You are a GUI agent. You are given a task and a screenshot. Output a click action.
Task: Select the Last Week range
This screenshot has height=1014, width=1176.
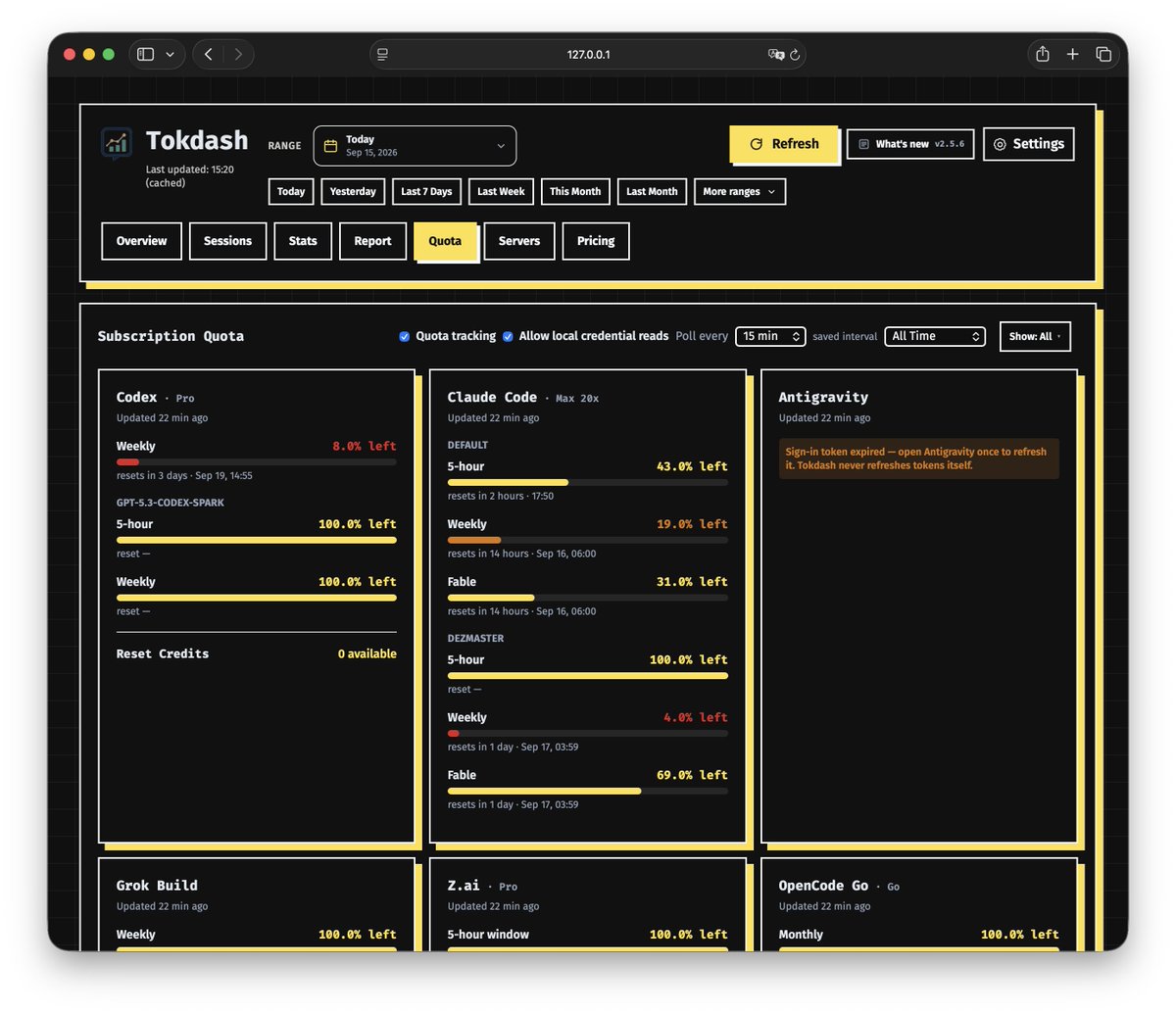(x=501, y=192)
